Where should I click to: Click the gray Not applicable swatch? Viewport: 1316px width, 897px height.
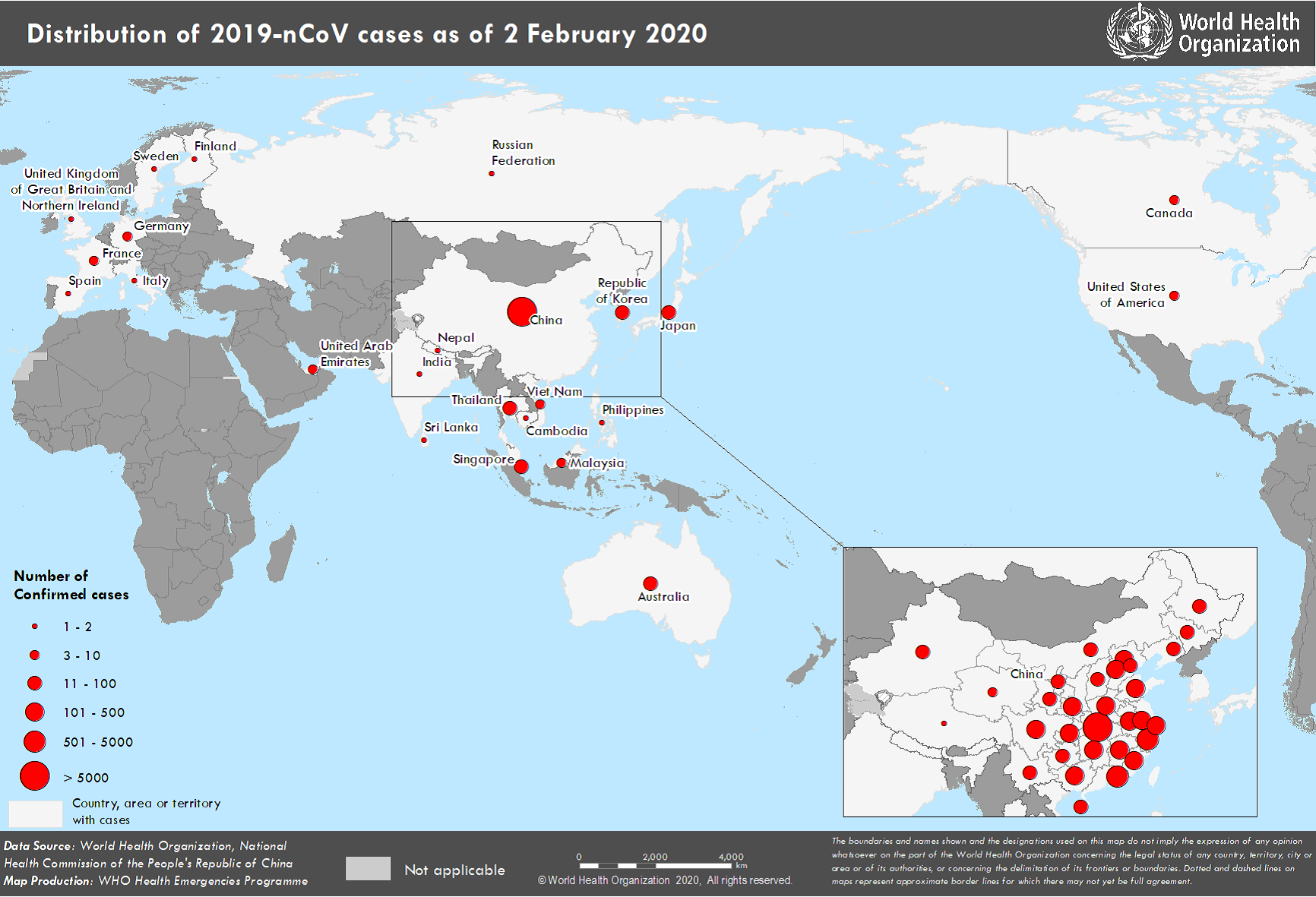click(369, 869)
